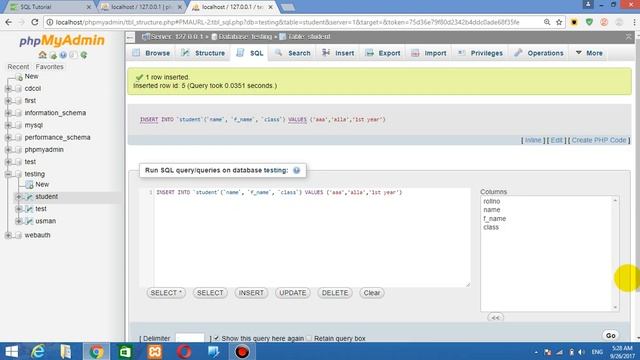The height and width of the screenshot is (360, 640).
Task: Open XAMPP icon on the taskbar
Action: pos(155,351)
